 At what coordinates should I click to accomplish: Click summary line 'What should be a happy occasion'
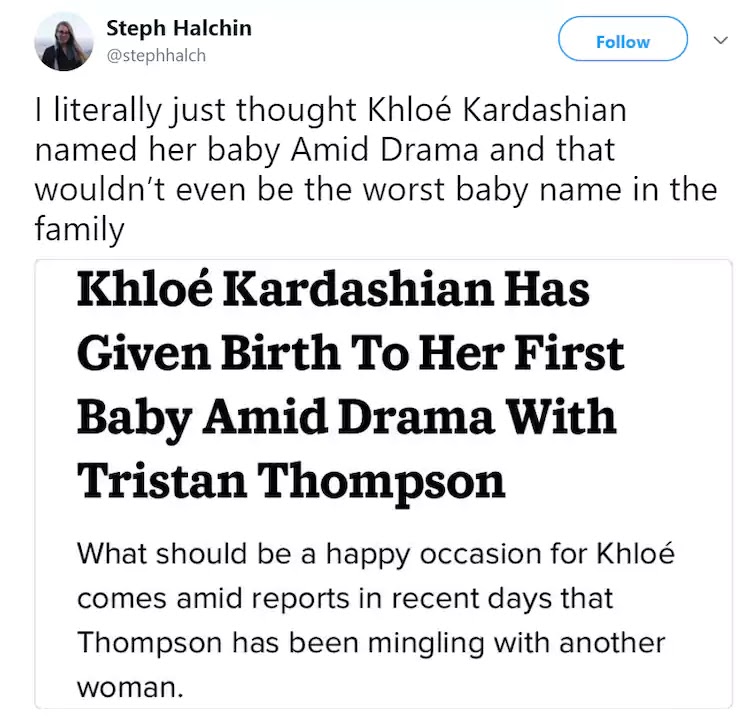point(375,553)
